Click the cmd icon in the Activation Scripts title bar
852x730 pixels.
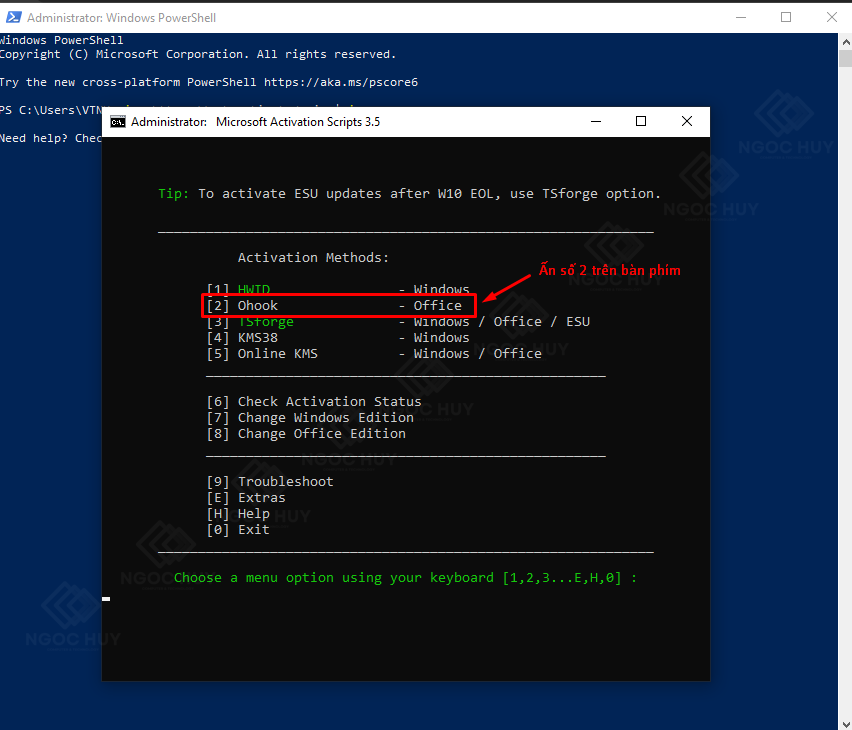[x=118, y=122]
